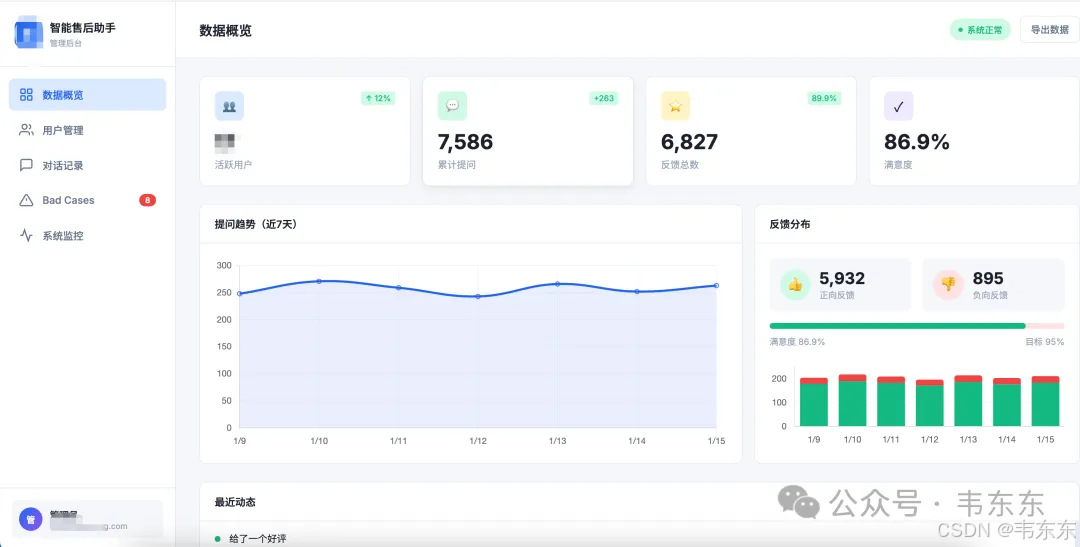This screenshot has width=1080, height=547.
Task: Click the 满意度 86.9% label under progress bar
Action: [x=797, y=342]
